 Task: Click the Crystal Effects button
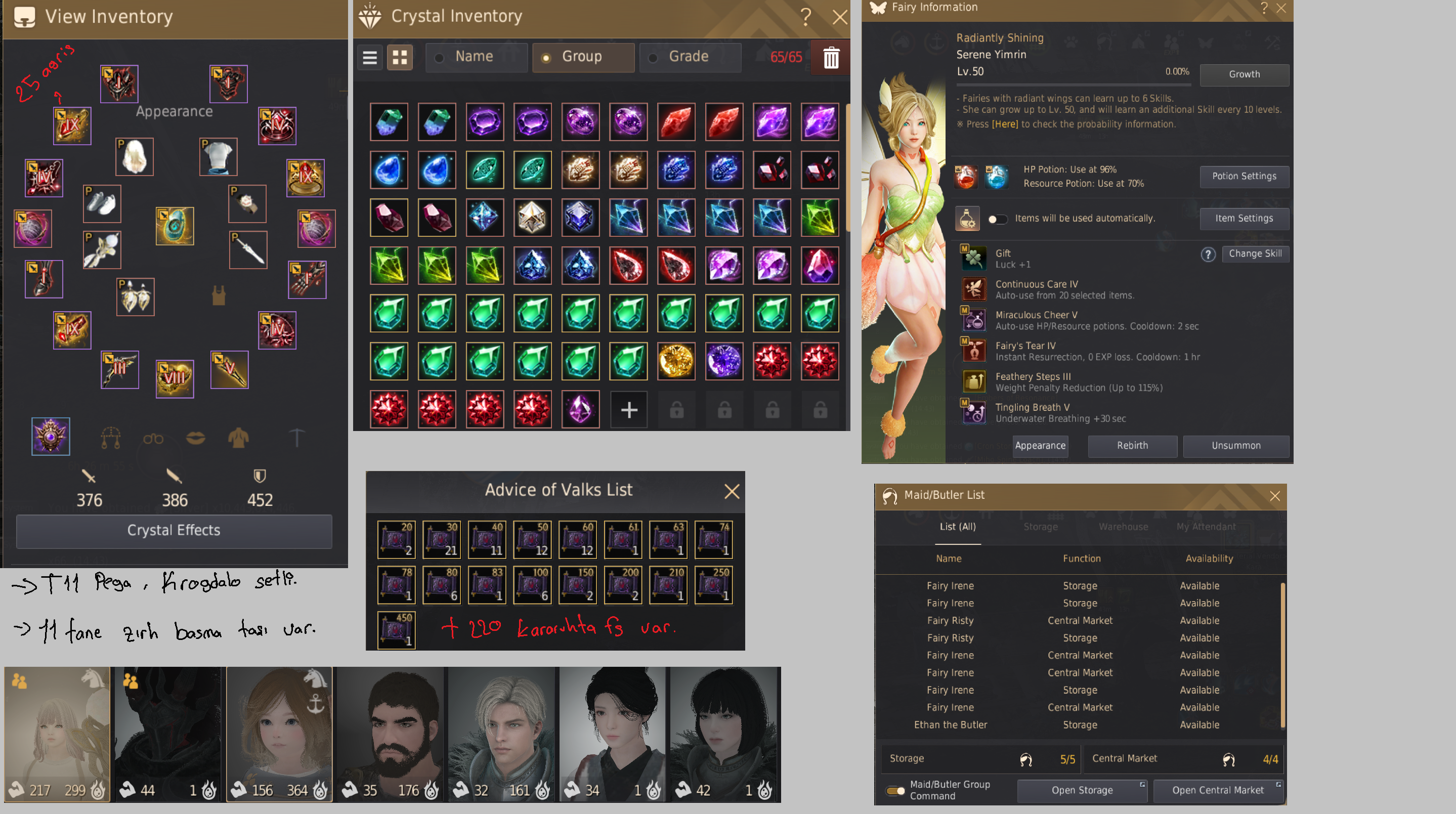pos(174,531)
